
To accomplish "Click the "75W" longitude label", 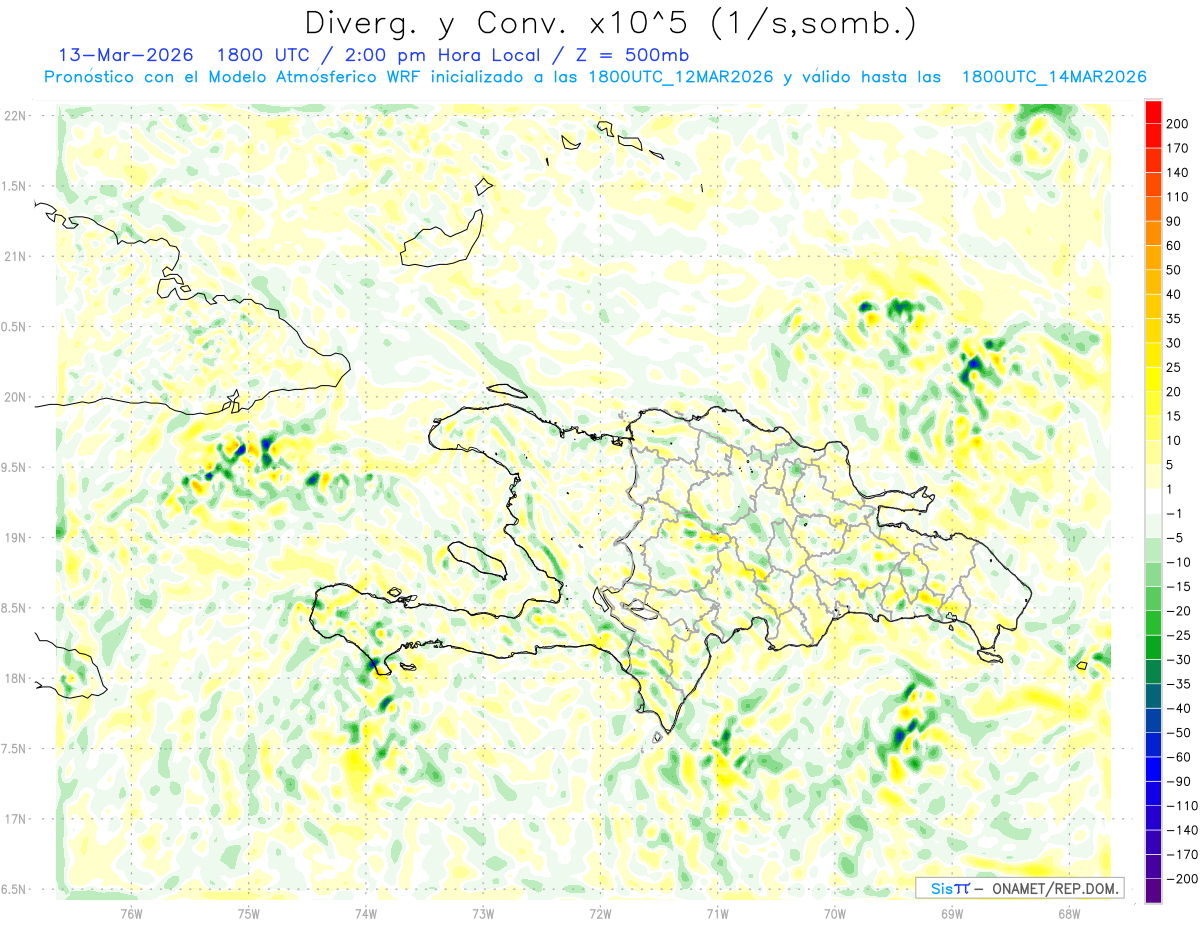I will 249,914.
